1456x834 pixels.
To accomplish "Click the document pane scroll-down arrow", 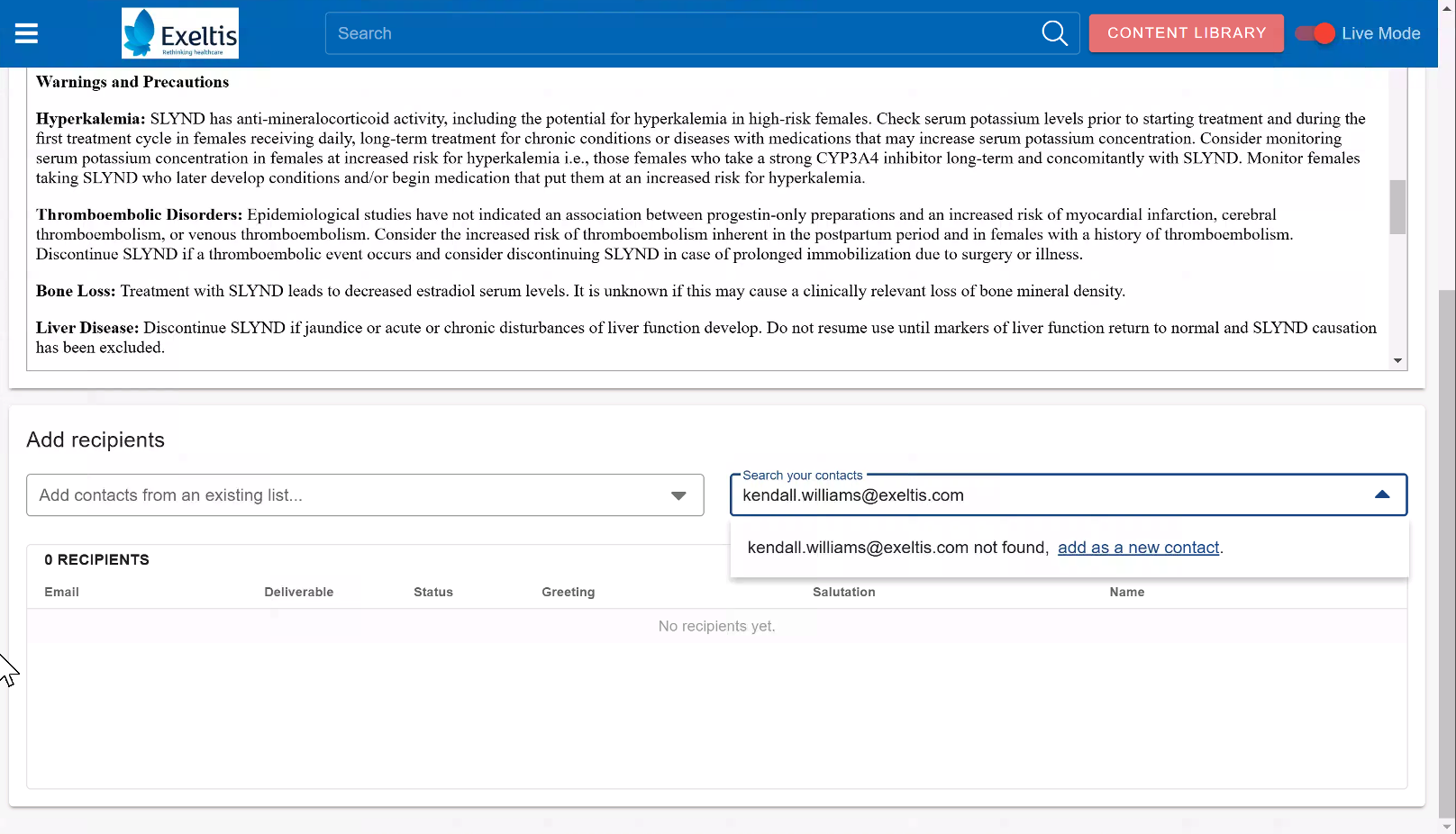I will click(x=1397, y=360).
